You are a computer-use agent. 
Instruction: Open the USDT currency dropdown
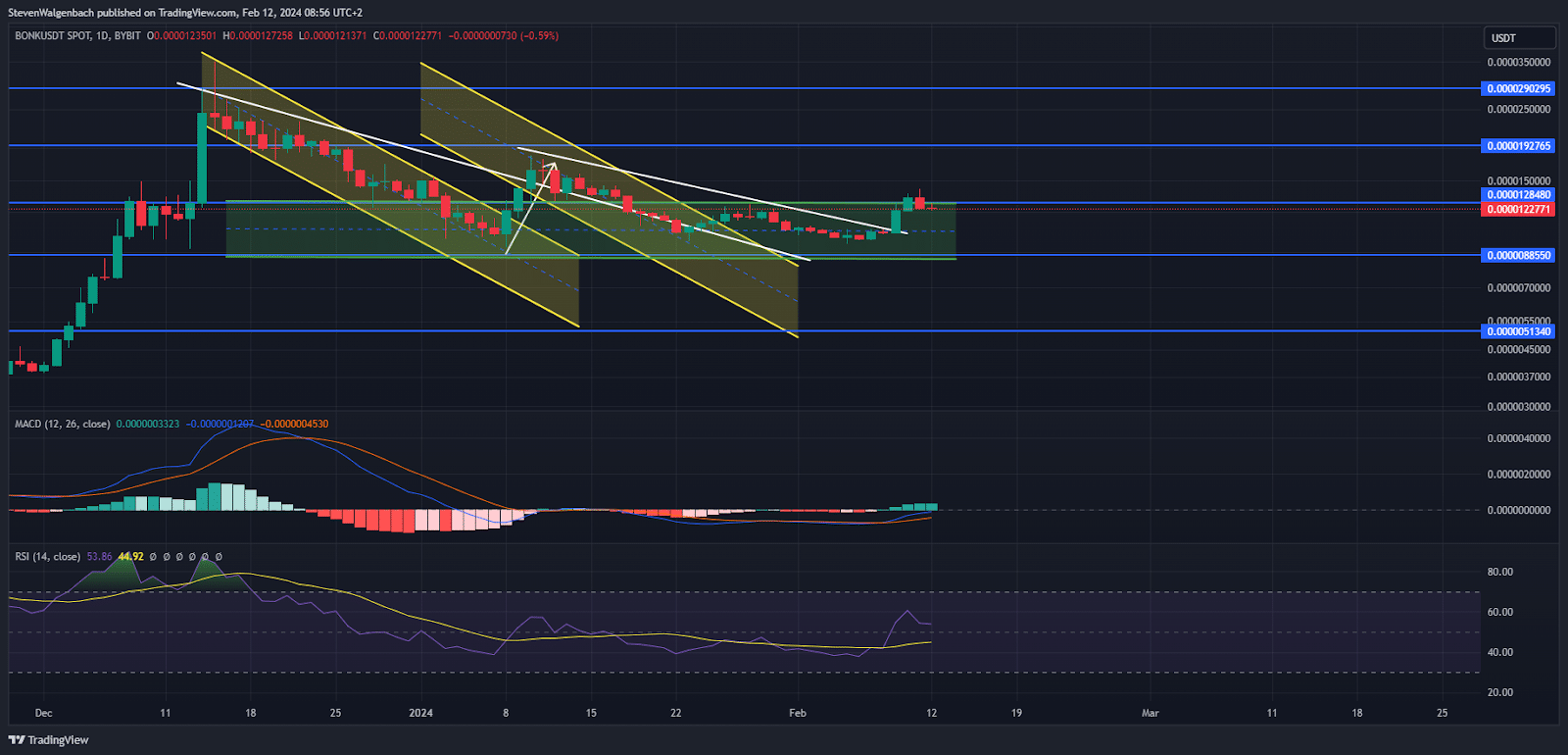(x=1517, y=38)
